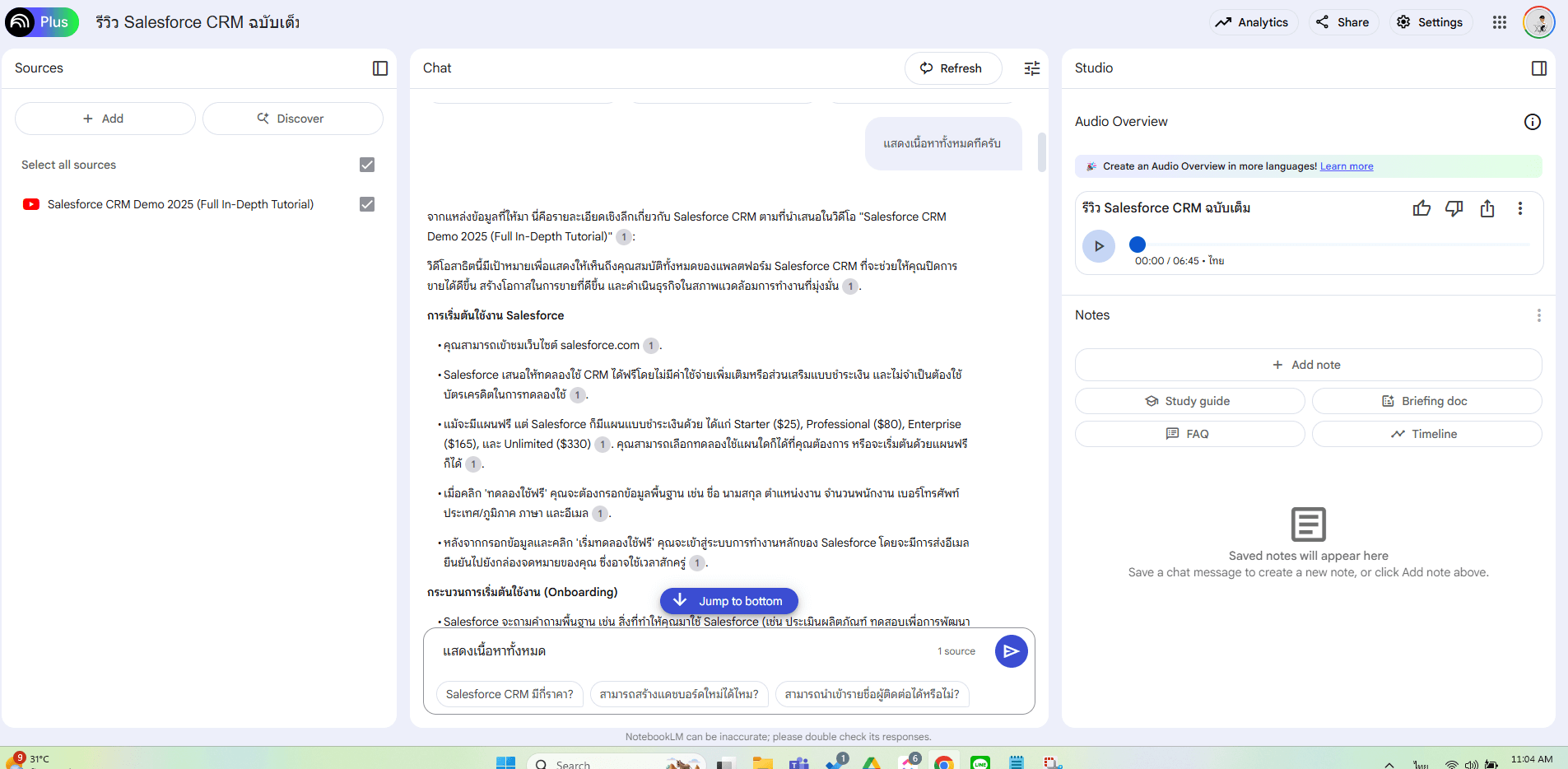Refresh the chat
Screen dimensions: 1568x769
click(952, 68)
